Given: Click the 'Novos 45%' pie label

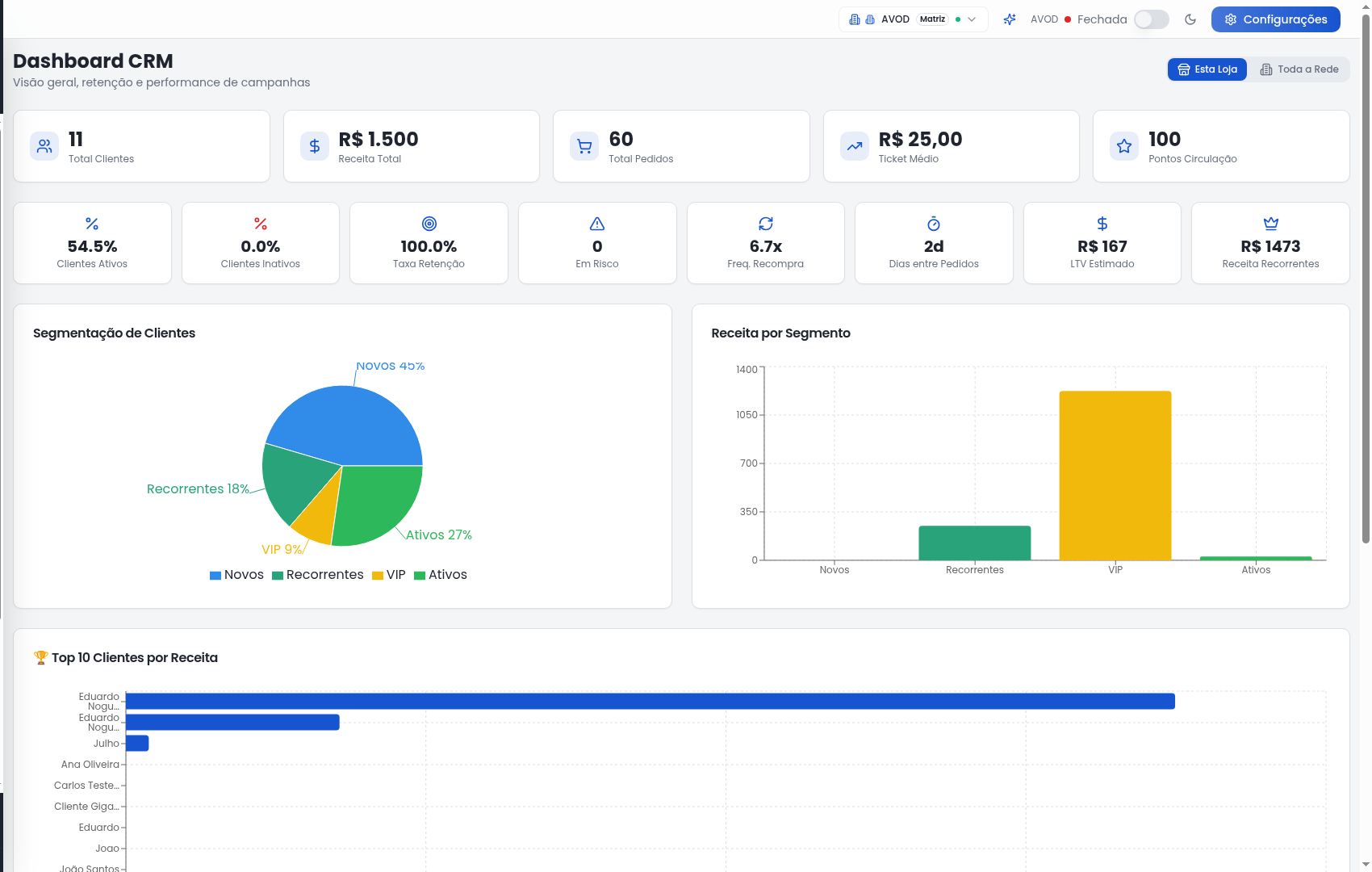Looking at the screenshot, I should click(x=391, y=366).
